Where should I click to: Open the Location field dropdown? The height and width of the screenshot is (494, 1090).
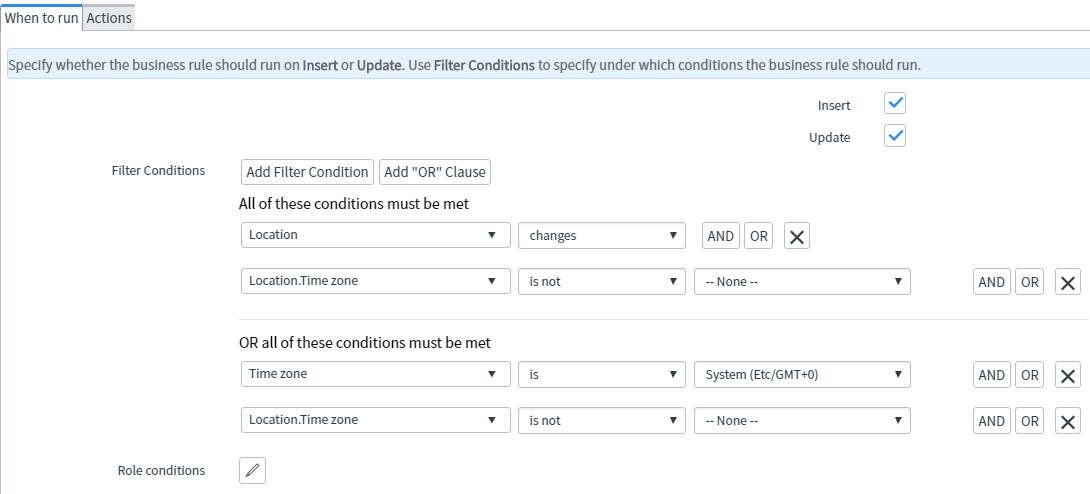coord(376,235)
